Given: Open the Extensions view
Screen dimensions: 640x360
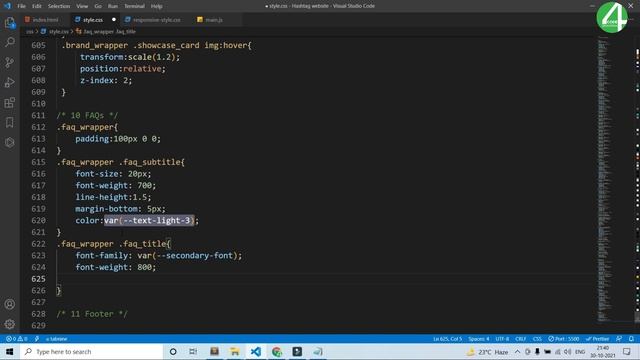Looking at the screenshot, I should click(10, 102).
